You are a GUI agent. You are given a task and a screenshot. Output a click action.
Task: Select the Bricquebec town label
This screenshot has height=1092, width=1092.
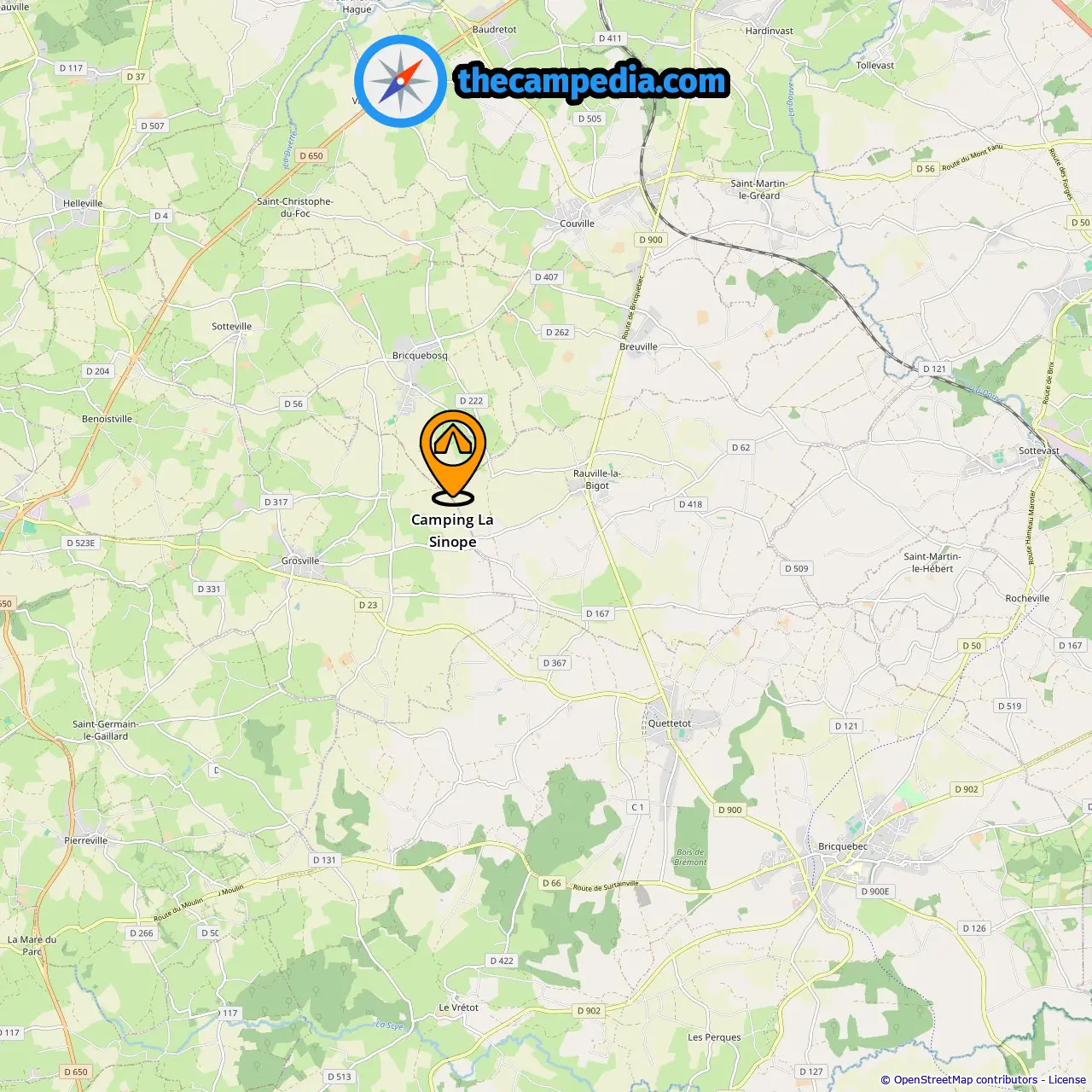[843, 847]
